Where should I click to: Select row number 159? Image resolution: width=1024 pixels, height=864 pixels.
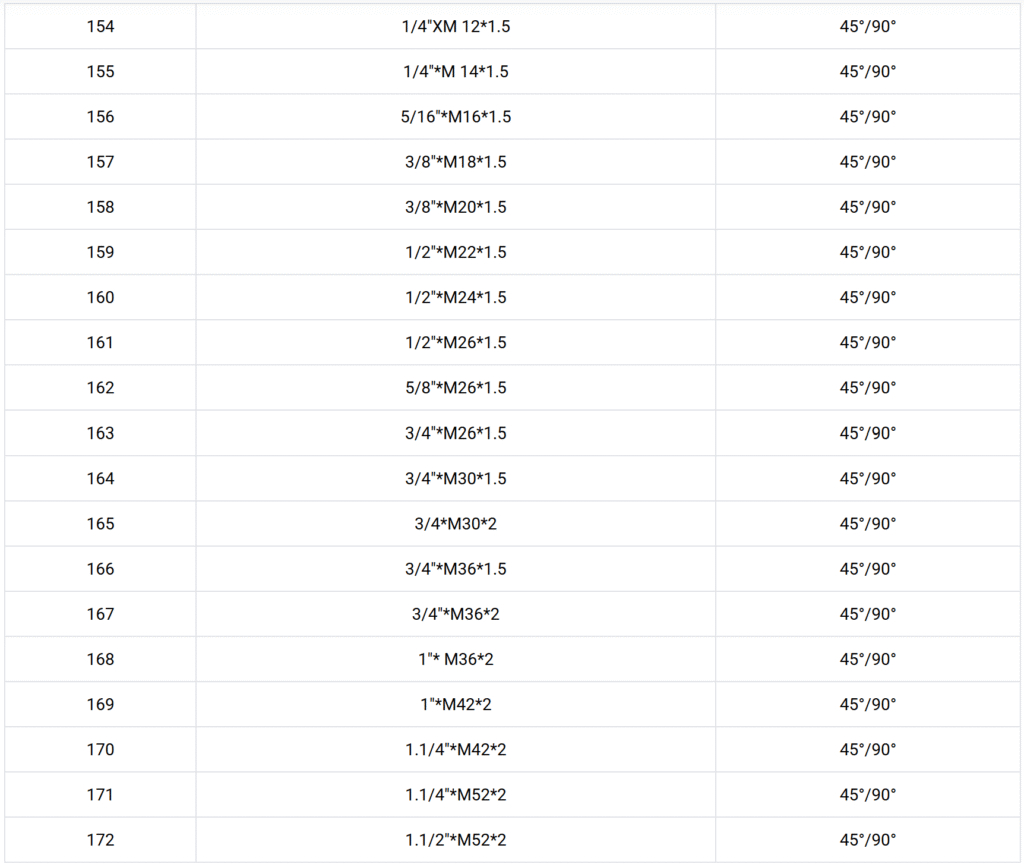100,252
